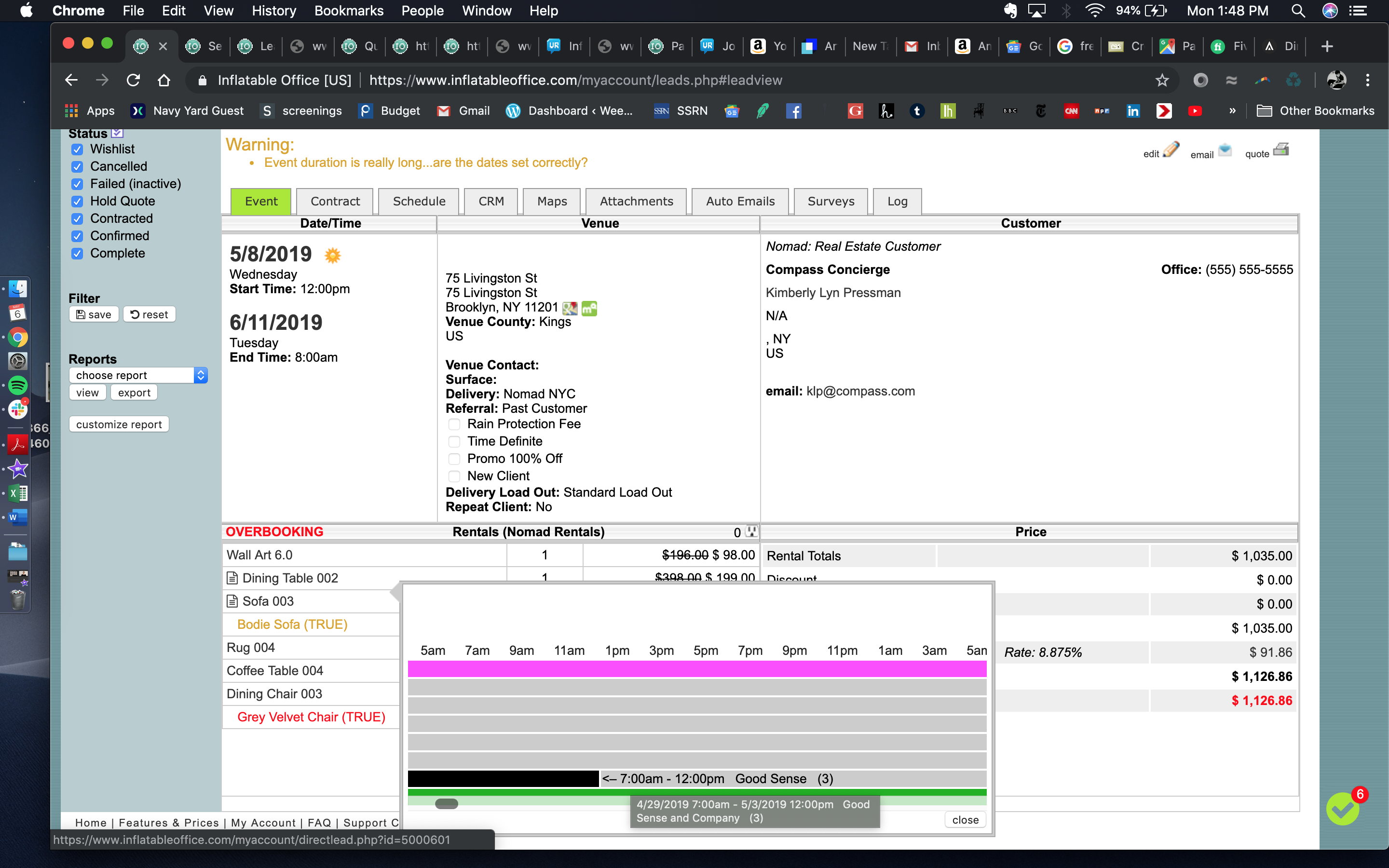Click the email envelope icon

click(1225, 150)
